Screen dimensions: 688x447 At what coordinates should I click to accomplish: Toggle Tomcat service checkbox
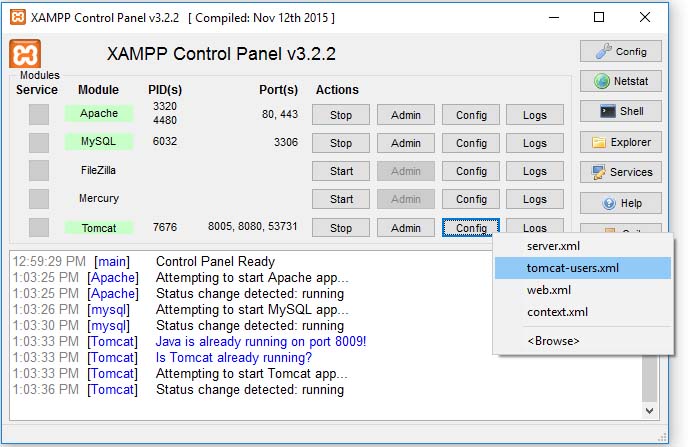click(39, 228)
